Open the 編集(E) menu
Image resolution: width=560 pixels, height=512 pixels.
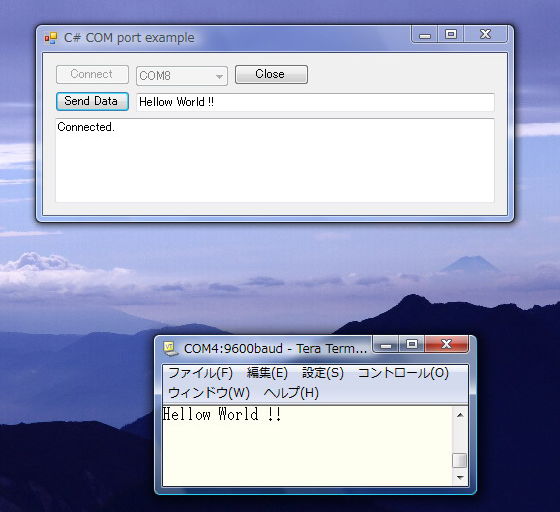click(x=267, y=373)
